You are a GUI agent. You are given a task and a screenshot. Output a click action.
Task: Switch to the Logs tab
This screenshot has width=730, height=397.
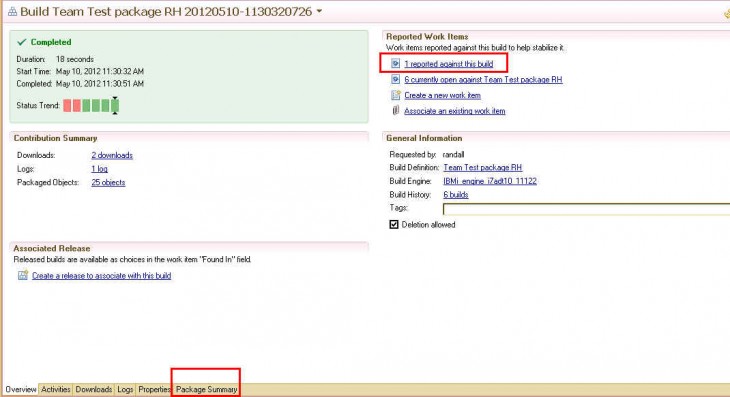(125, 390)
